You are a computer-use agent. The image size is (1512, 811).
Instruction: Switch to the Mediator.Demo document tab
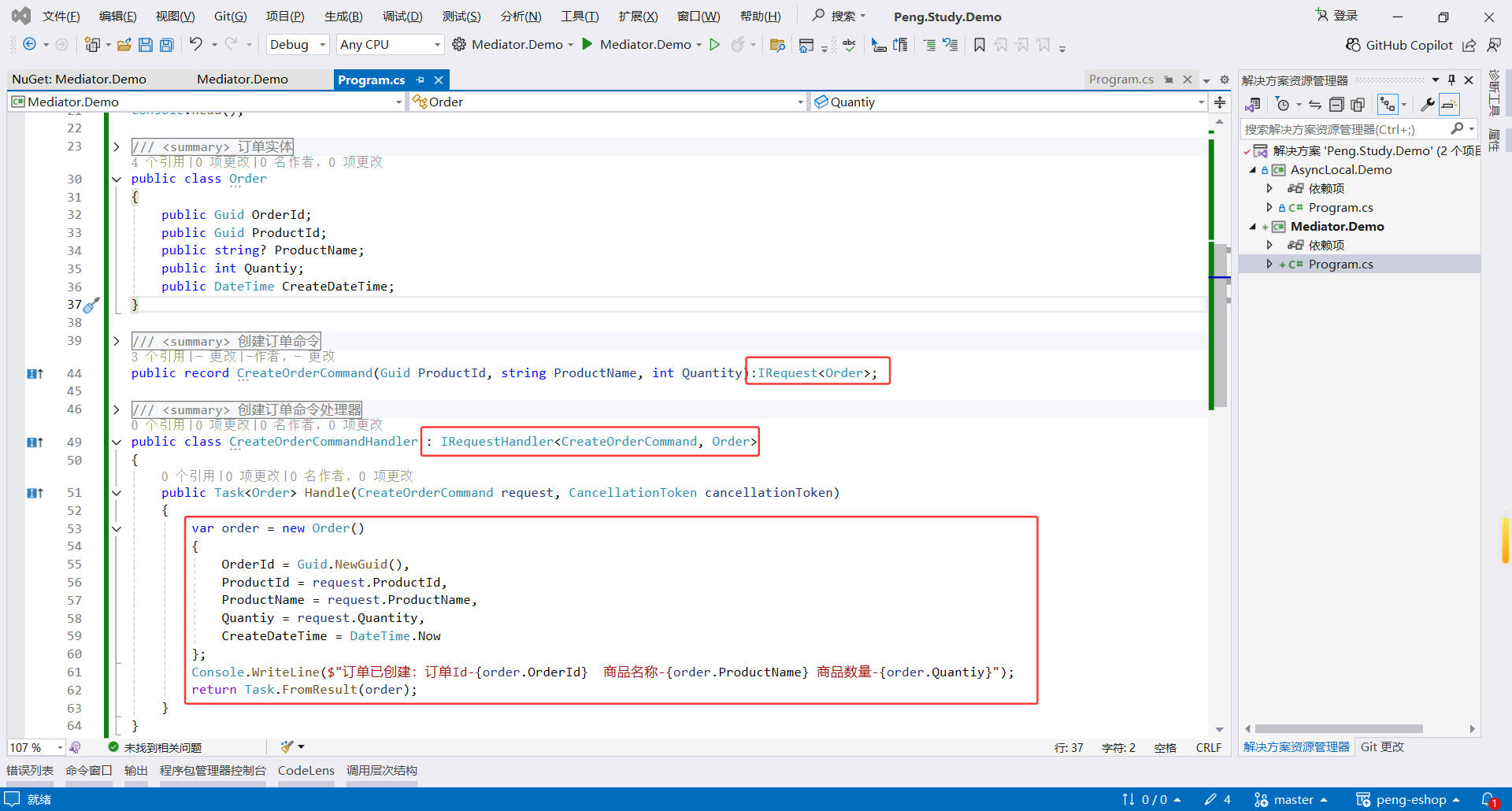pos(243,80)
